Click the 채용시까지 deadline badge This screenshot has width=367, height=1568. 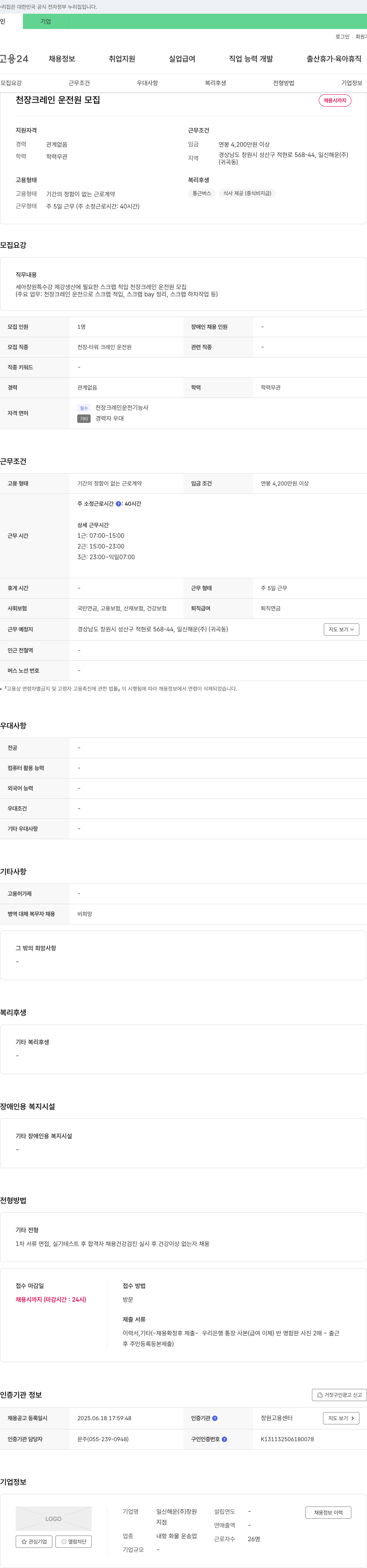(x=335, y=100)
